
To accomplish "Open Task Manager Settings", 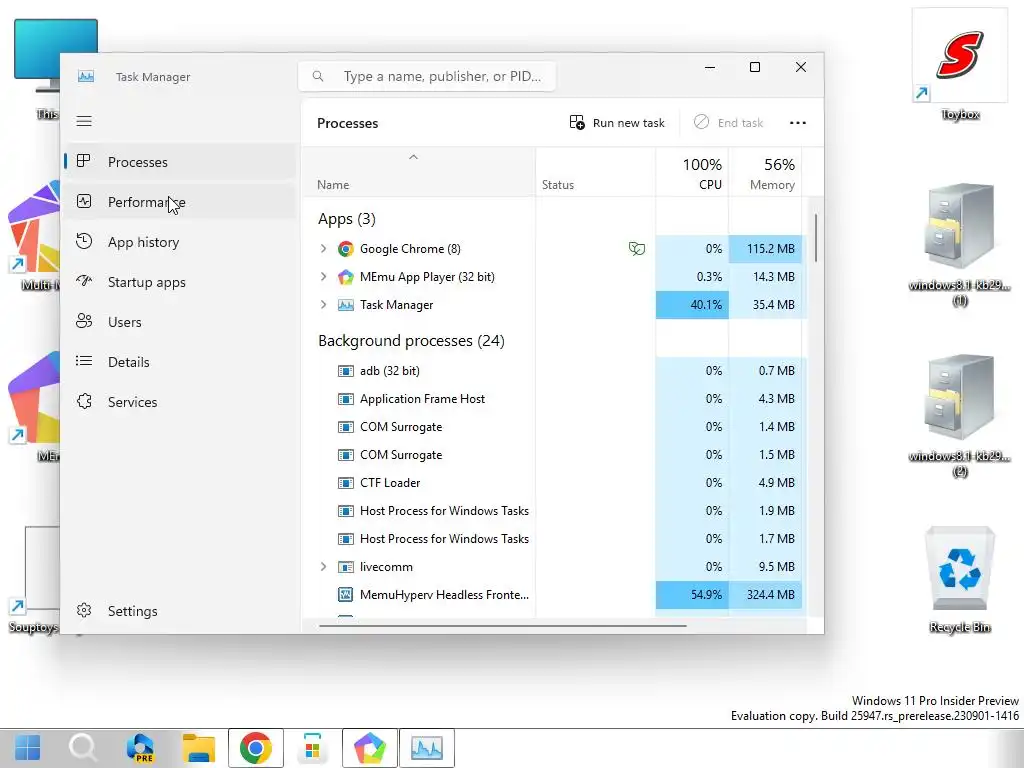I will tap(180, 611).
